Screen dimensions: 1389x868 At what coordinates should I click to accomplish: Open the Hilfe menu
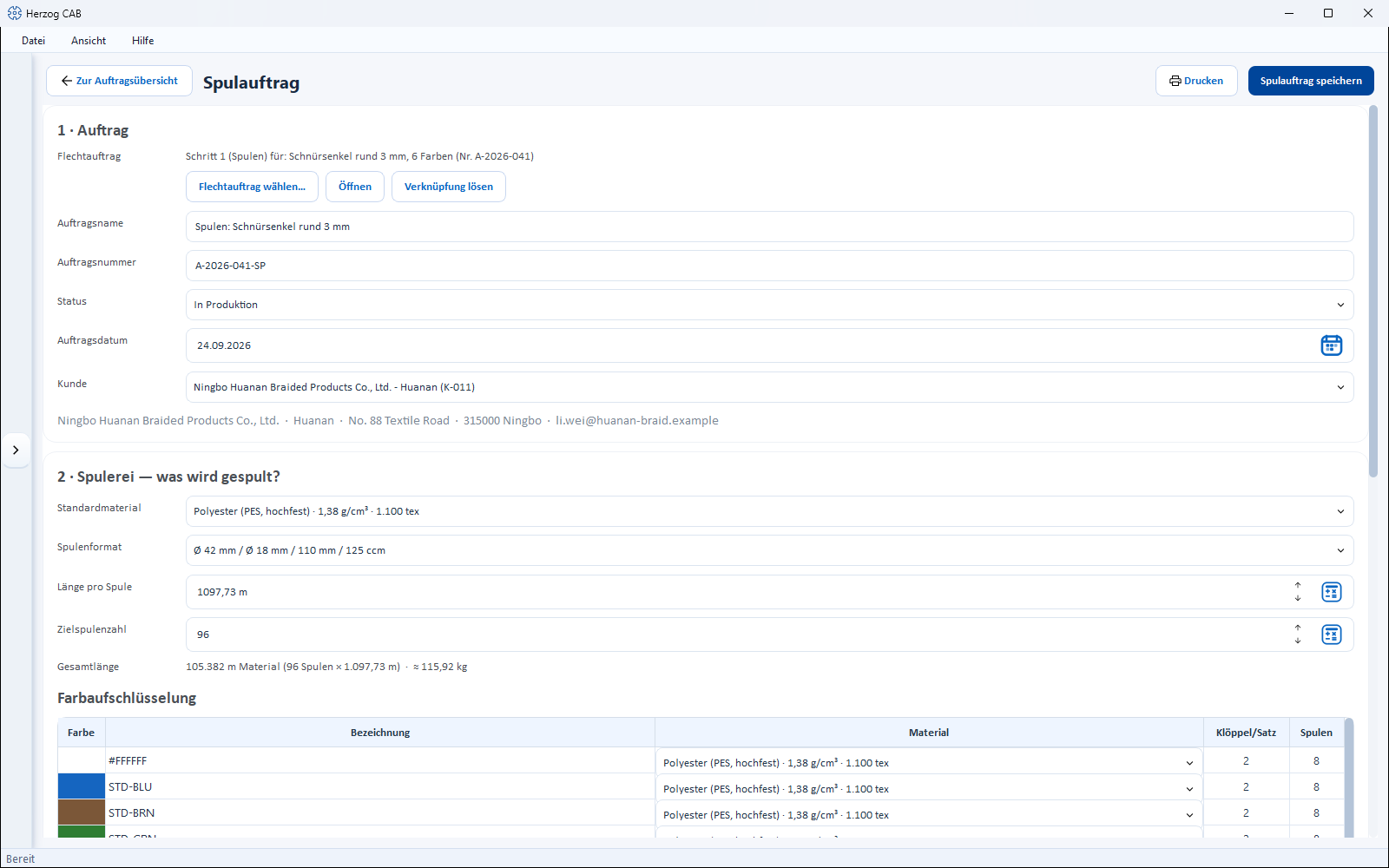click(x=143, y=41)
